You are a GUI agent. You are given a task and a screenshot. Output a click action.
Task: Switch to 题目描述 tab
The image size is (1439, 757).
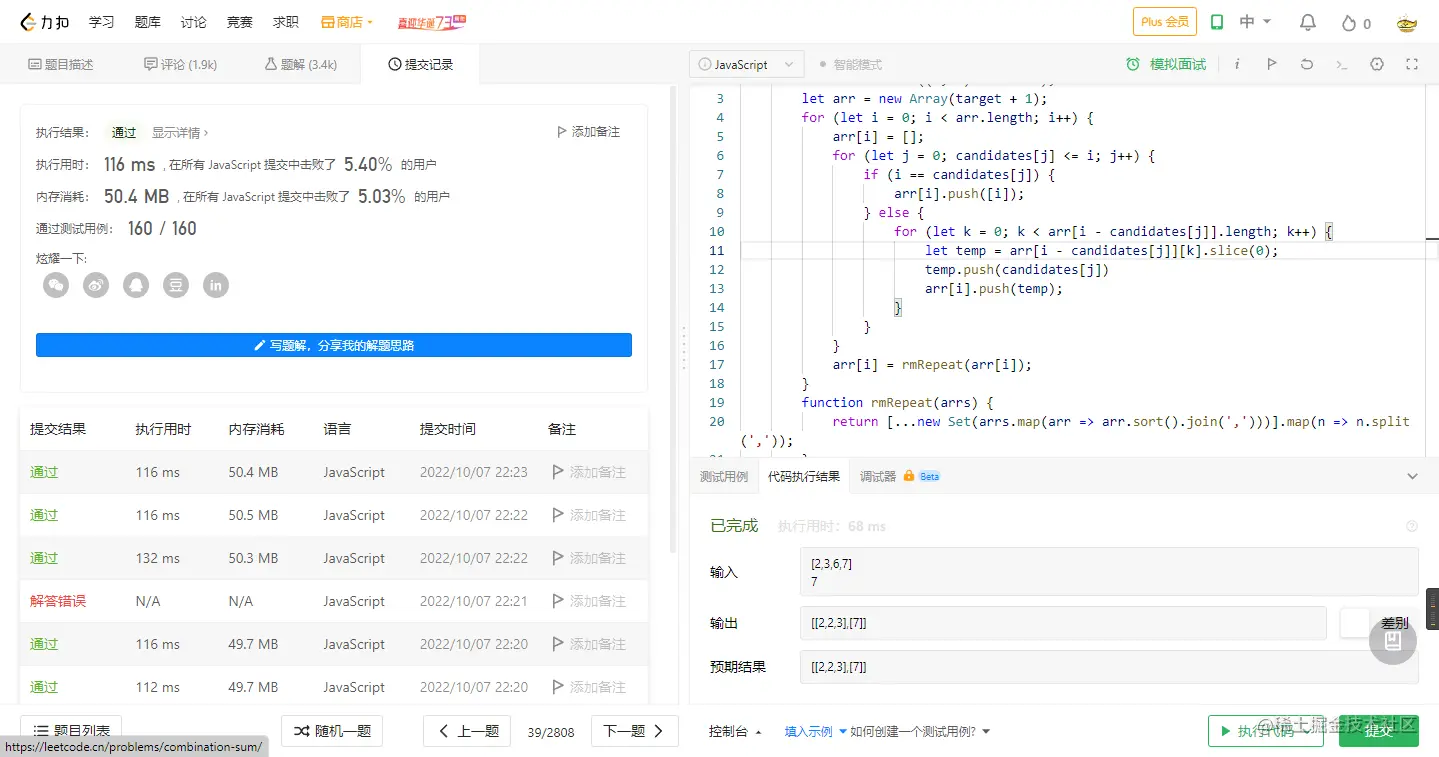pos(61,64)
